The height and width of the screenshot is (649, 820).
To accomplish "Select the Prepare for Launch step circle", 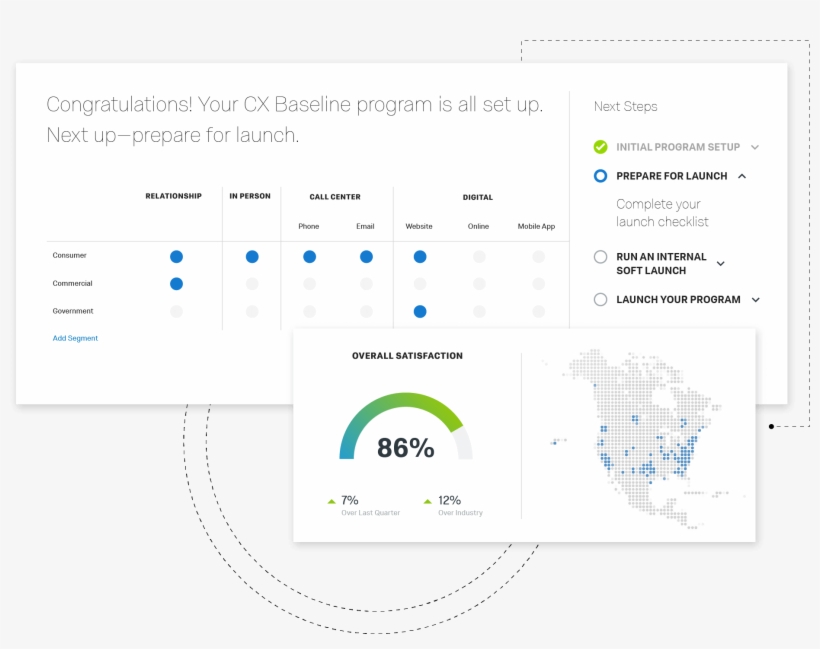I will 600,176.
